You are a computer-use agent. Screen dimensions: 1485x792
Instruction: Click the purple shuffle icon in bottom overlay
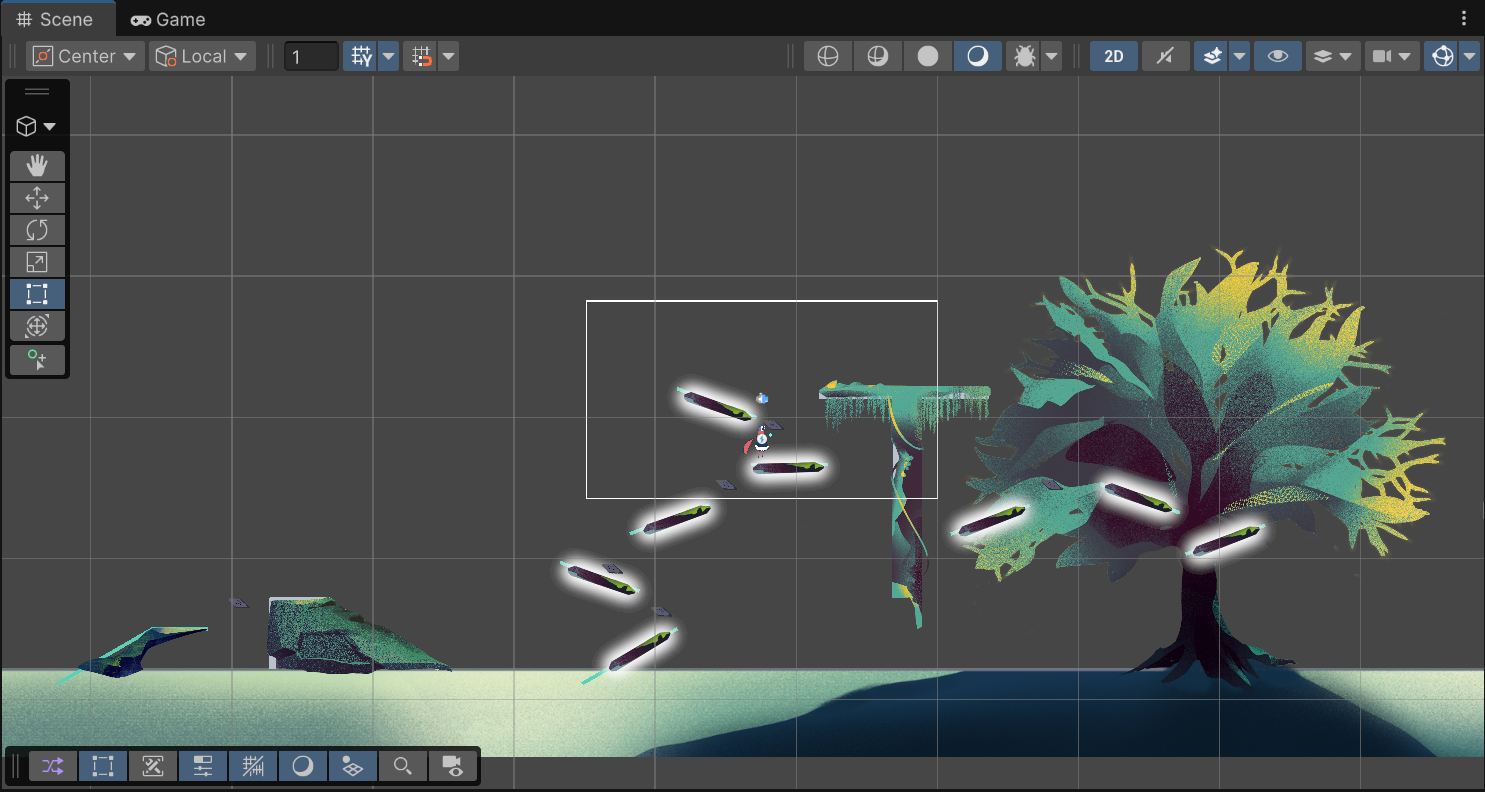pos(53,766)
